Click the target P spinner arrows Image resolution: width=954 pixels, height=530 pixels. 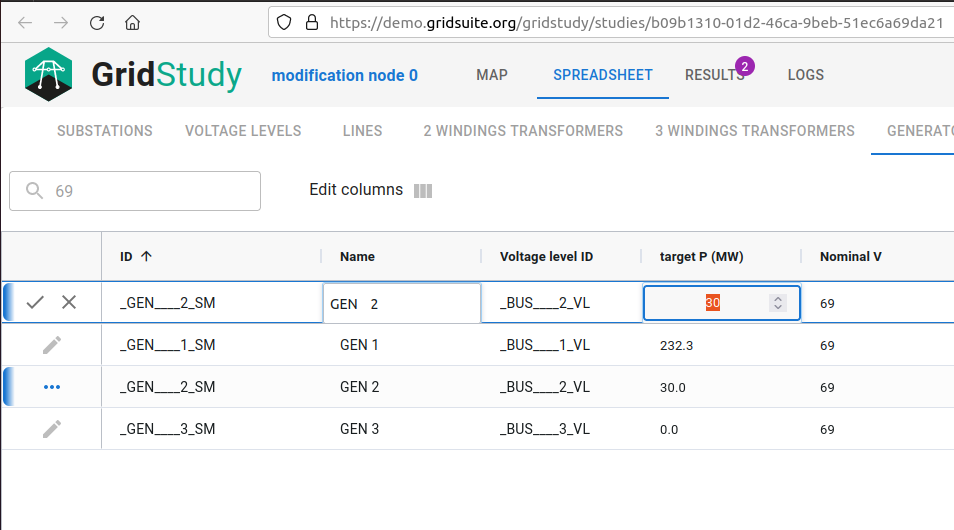point(778,303)
